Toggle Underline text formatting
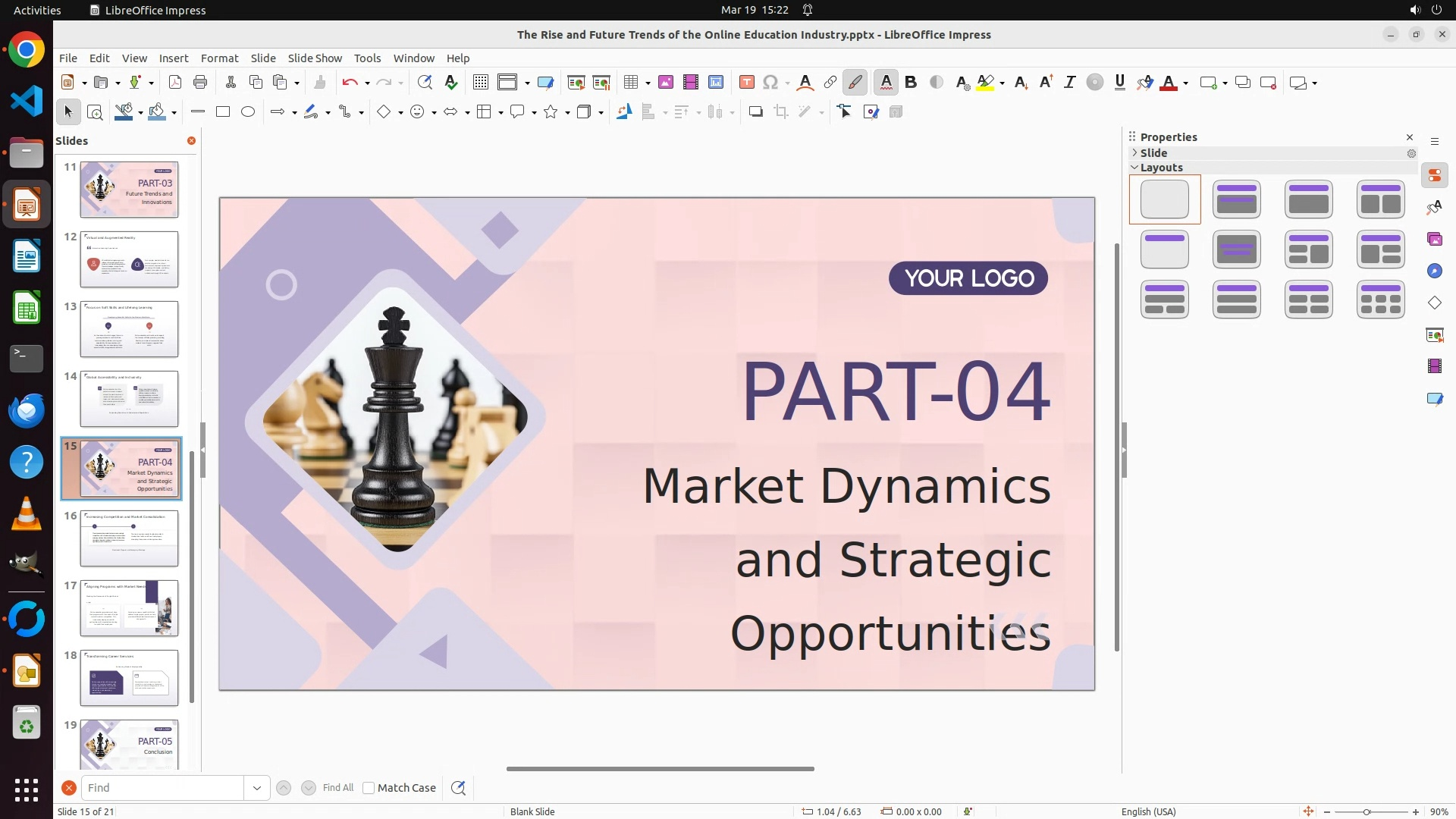Screen dimensions: 1456x819 (1120, 83)
